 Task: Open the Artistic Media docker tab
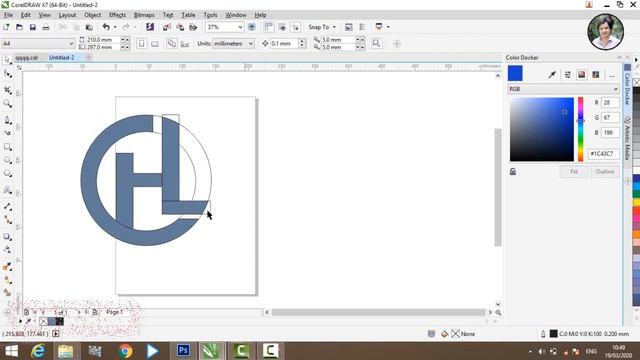(x=628, y=138)
